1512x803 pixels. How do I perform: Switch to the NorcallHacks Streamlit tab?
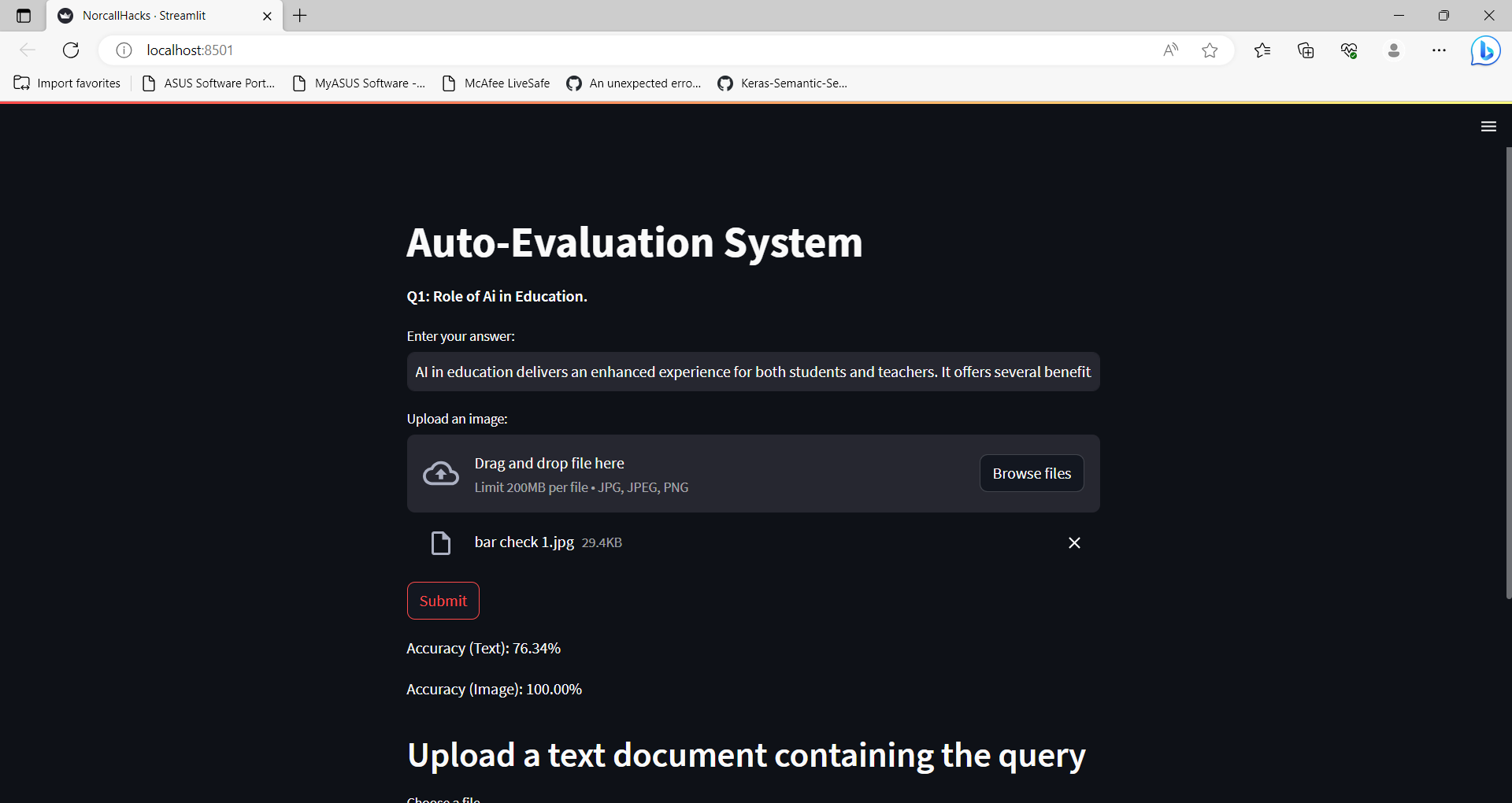click(x=157, y=15)
